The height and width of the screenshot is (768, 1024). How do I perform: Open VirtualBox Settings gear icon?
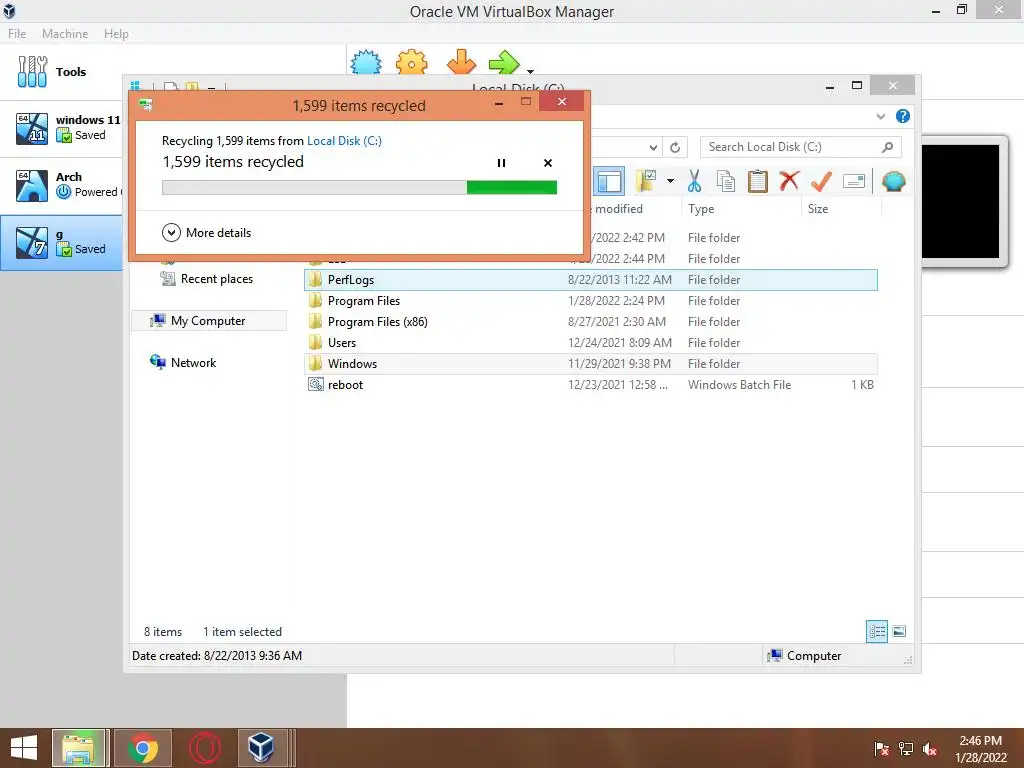pos(411,63)
